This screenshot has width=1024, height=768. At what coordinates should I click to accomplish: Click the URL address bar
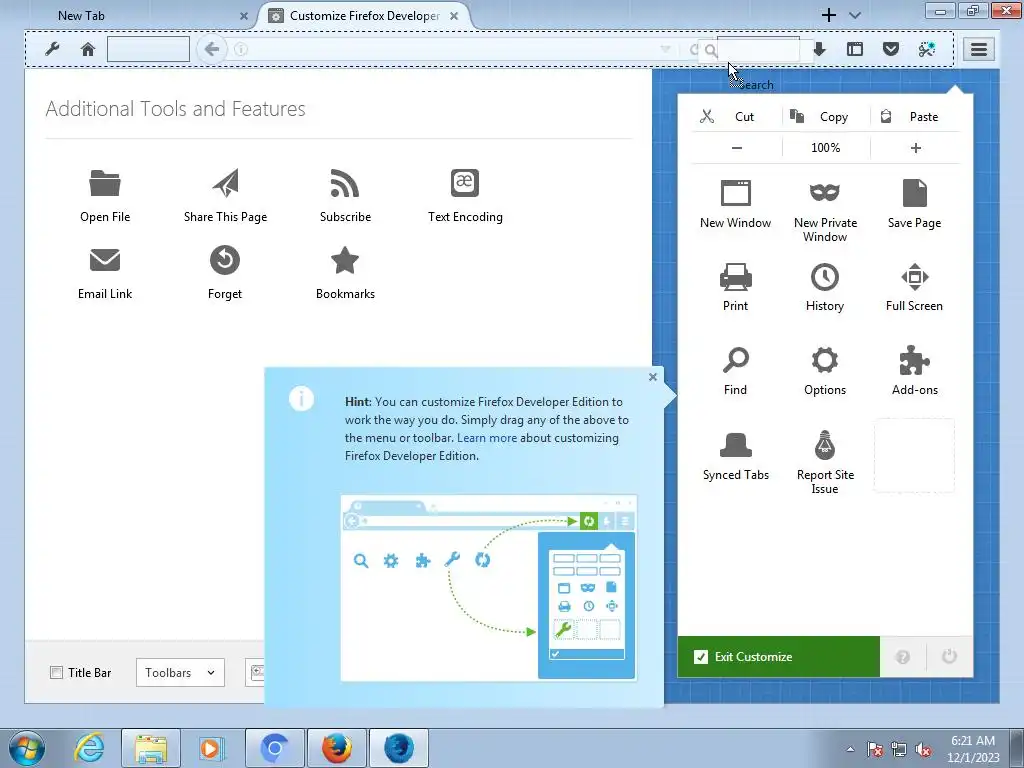pos(451,49)
